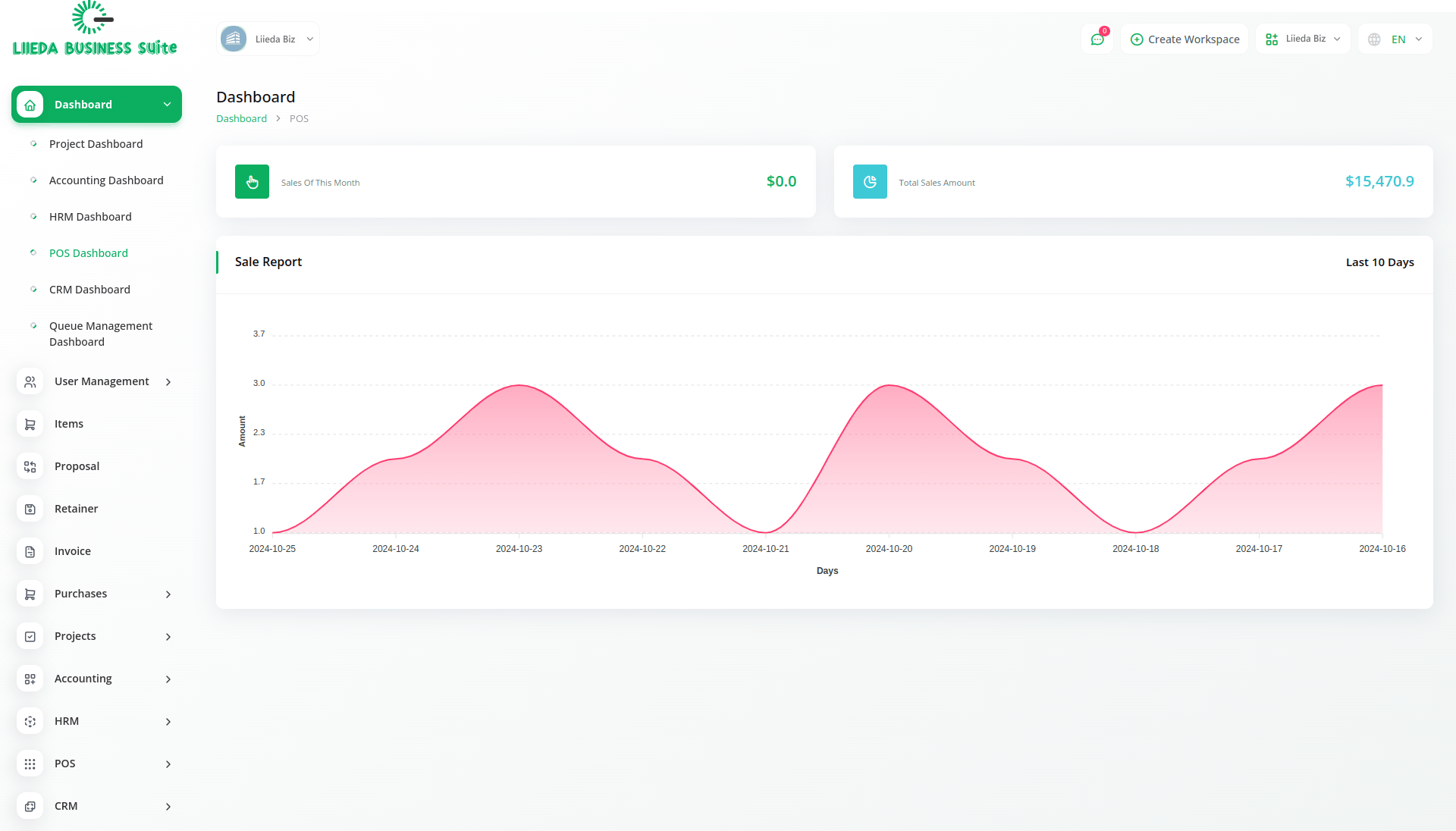1456x831 pixels.
Task: Click the Proposal icon in sidebar
Action: pyautogui.click(x=30, y=467)
